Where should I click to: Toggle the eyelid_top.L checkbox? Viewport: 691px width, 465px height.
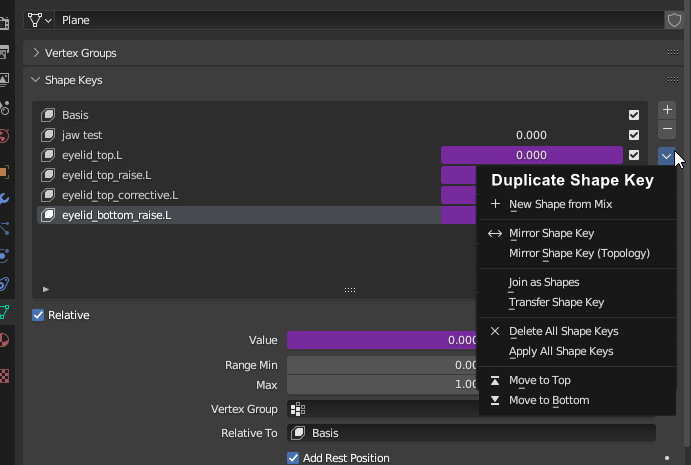point(634,155)
